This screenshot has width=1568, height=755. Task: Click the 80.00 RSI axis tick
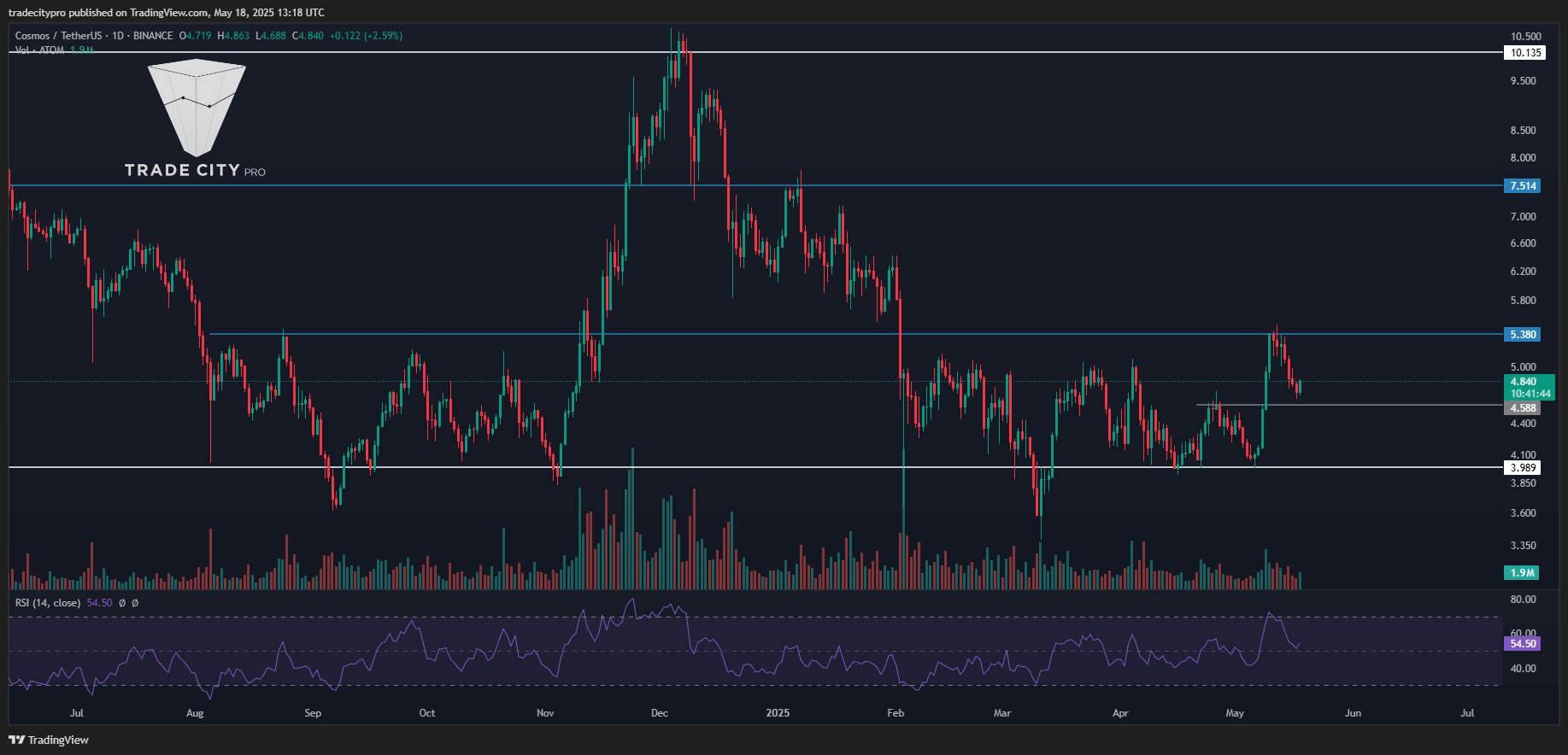click(x=1524, y=600)
